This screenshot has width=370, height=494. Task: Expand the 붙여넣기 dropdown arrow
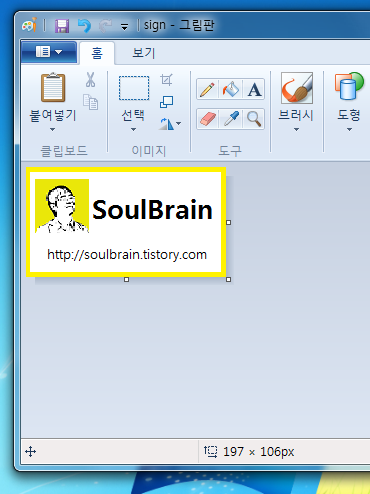point(52,129)
